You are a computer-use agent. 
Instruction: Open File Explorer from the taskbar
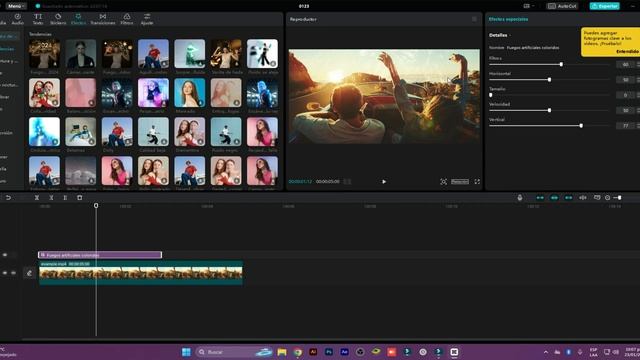(x=282, y=352)
